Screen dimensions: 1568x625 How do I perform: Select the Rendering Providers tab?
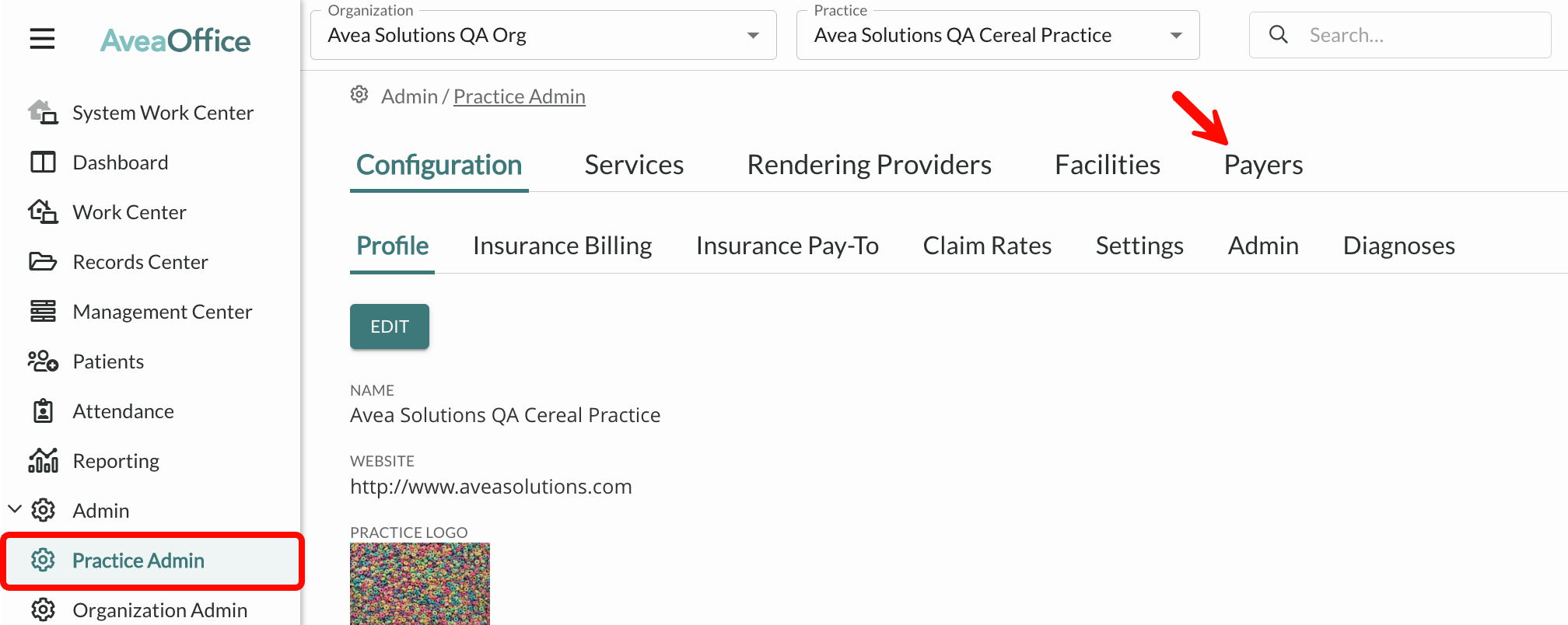(869, 165)
